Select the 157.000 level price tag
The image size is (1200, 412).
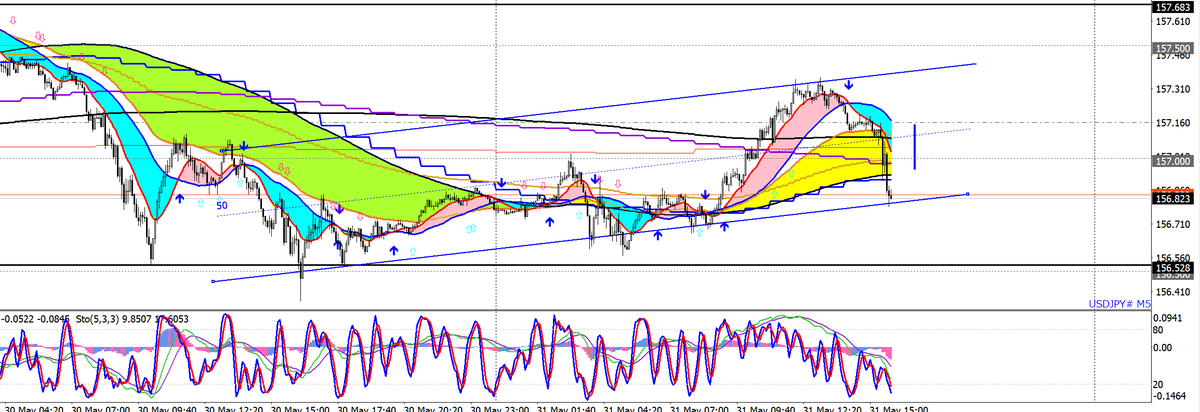[x=1174, y=161]
